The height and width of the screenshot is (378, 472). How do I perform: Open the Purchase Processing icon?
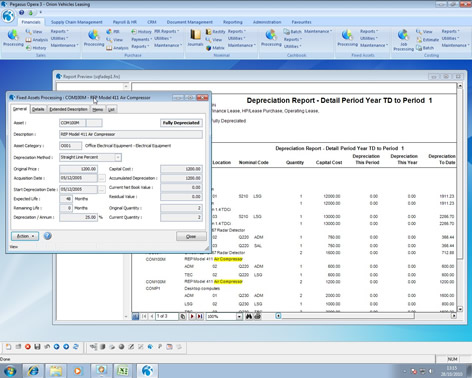pos(94,35)
